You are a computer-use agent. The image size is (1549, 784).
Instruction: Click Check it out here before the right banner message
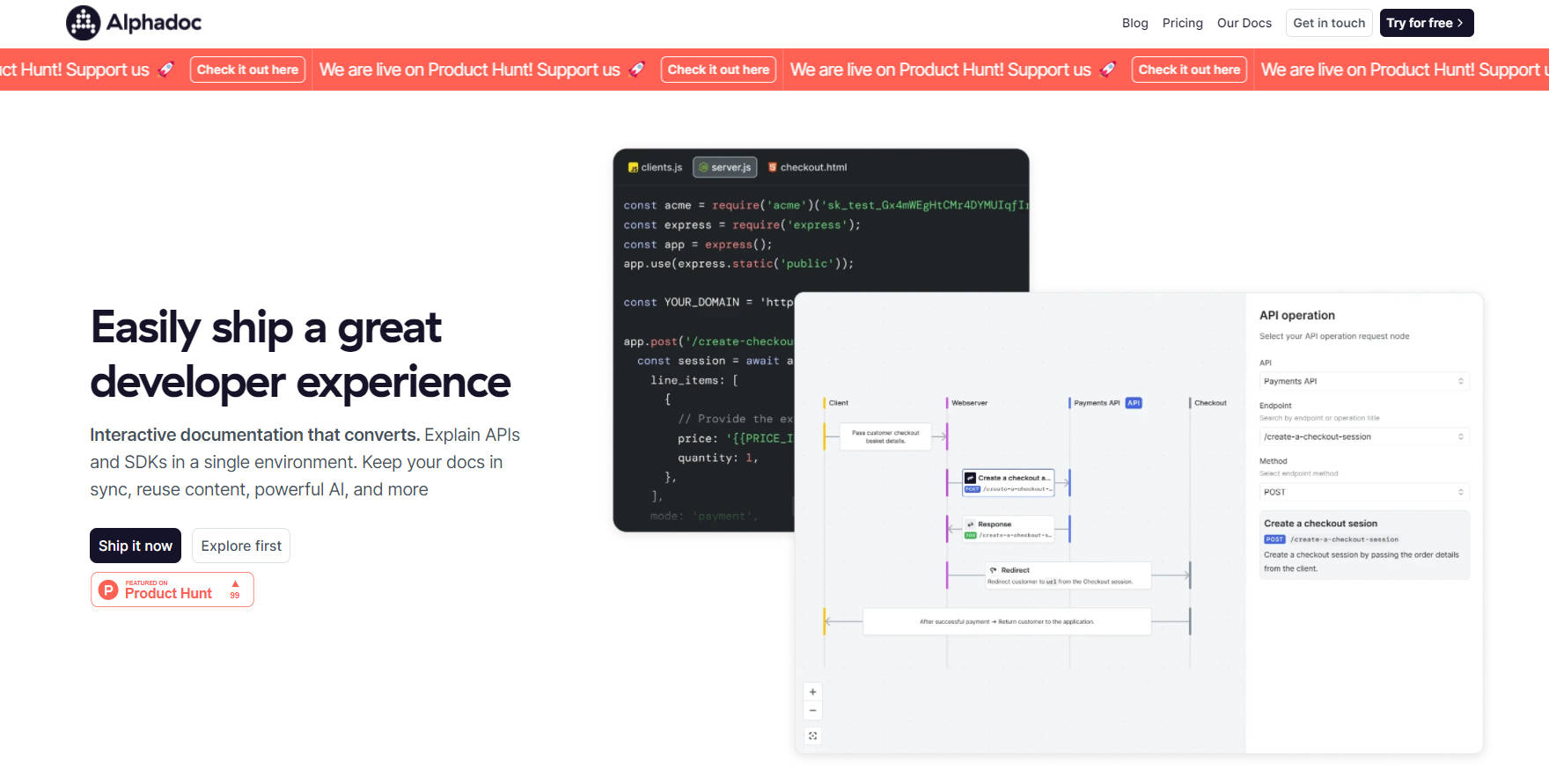pyautogui.click(x=1189, y=70)
